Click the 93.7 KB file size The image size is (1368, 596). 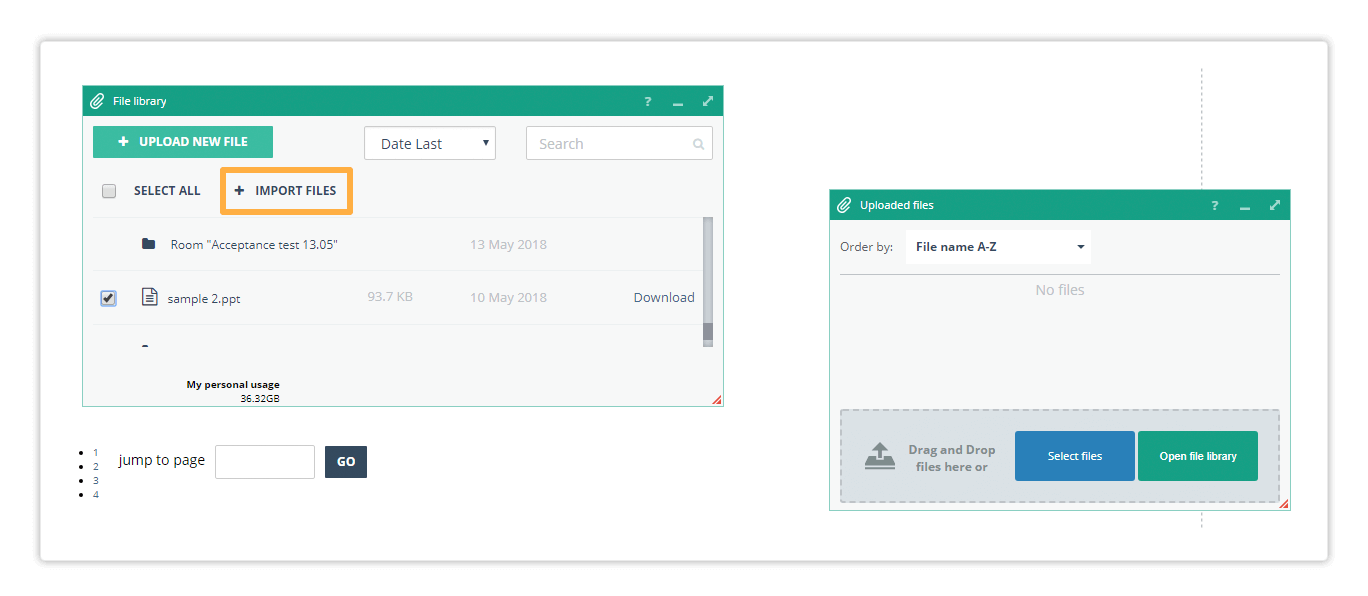[390, 297]
